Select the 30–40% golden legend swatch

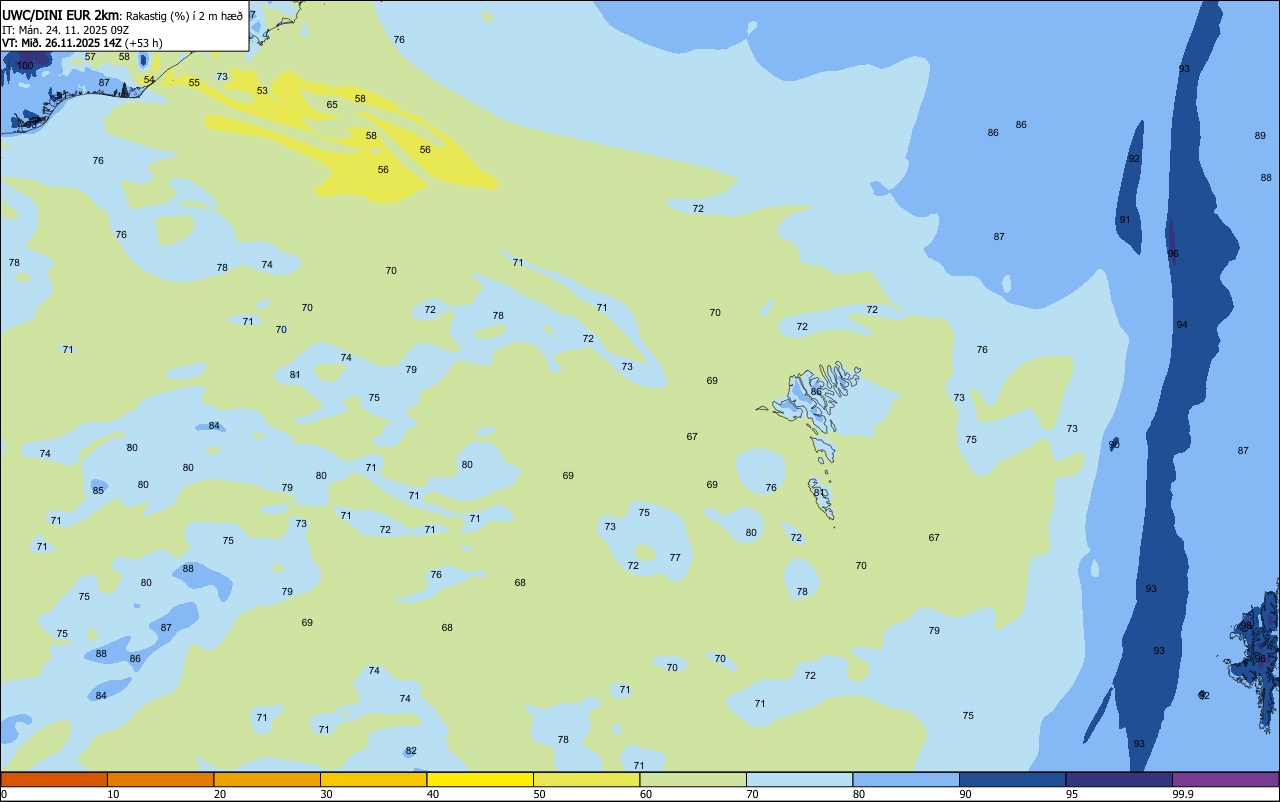pos(373,779)
